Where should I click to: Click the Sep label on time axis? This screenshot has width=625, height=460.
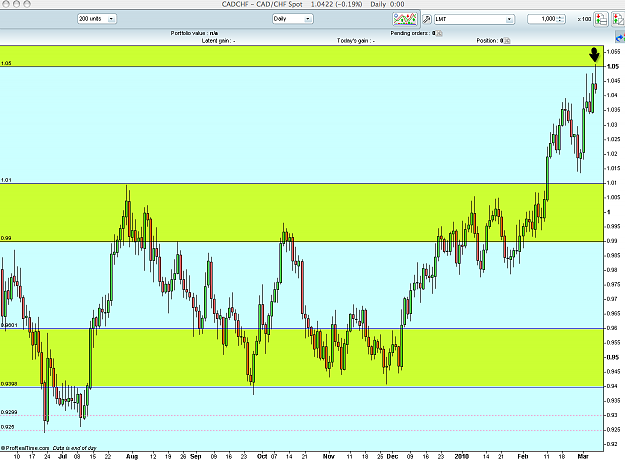click(196, 456)
